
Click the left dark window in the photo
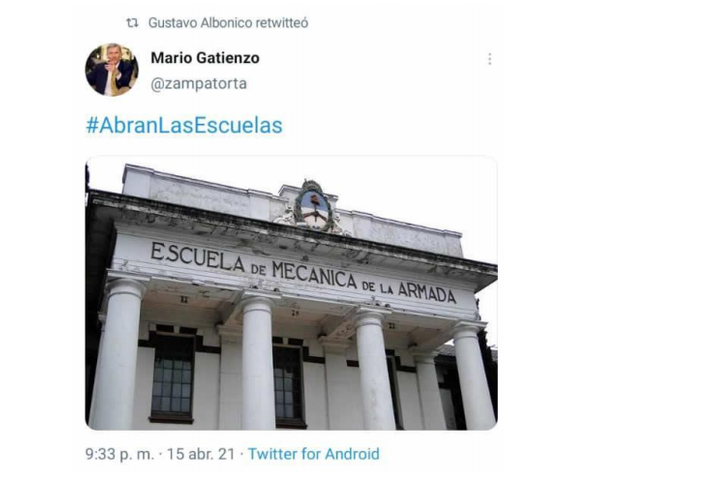tap(172, 377)
